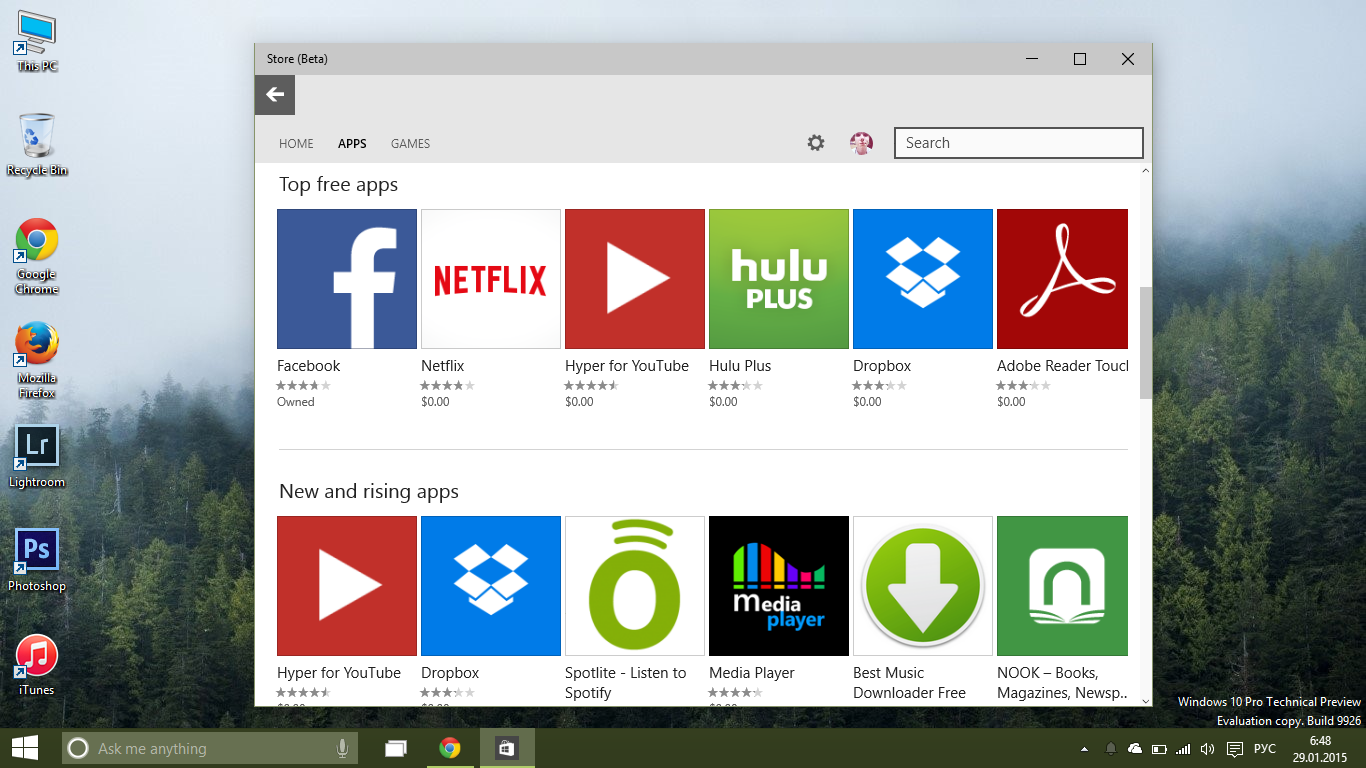The width and height of the screenshot is (1366, 768).
Task: Open the taskbar clock and date
Action: point(1320,749)
